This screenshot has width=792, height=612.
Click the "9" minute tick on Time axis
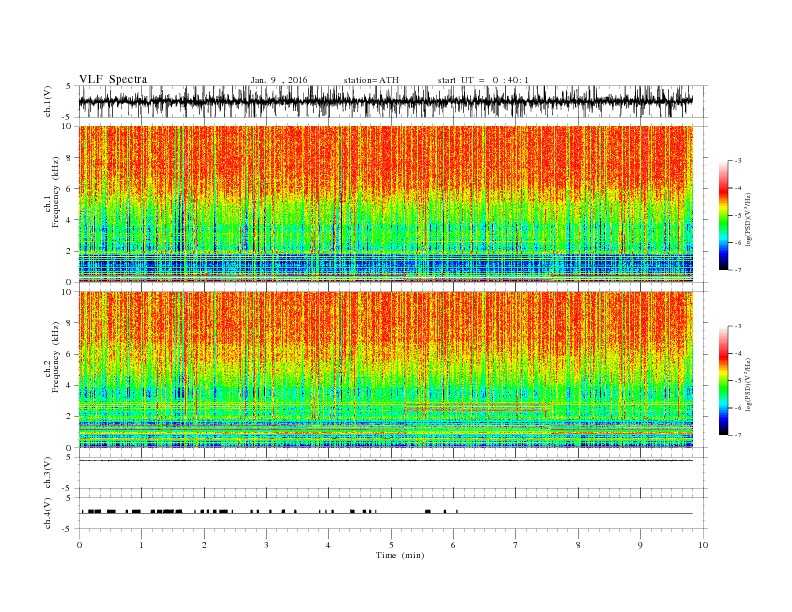pyautogui.click(x=640, y=545)
